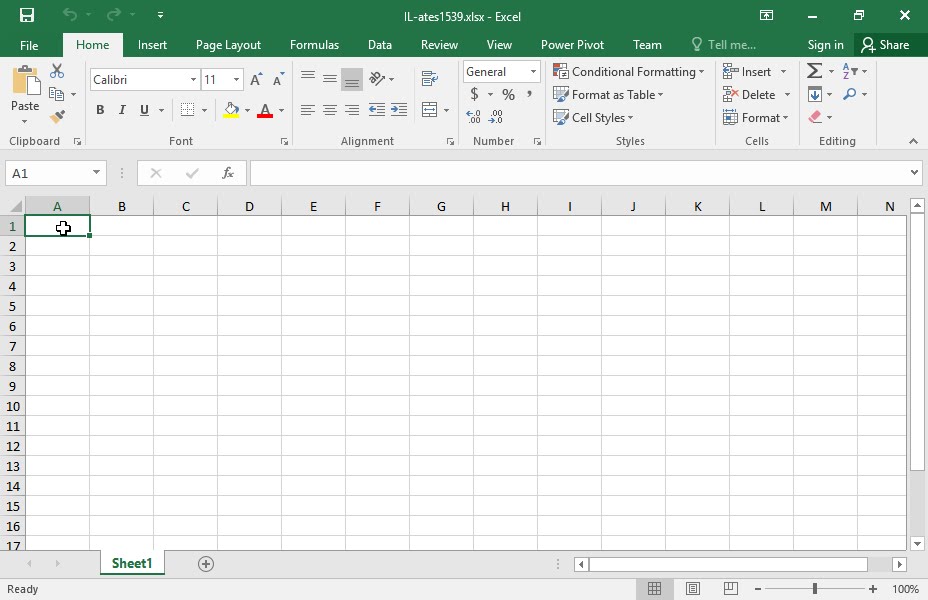Toggle Center alignment
The height and width of the screenshot is (600, 928).
[x=330, y=109]
